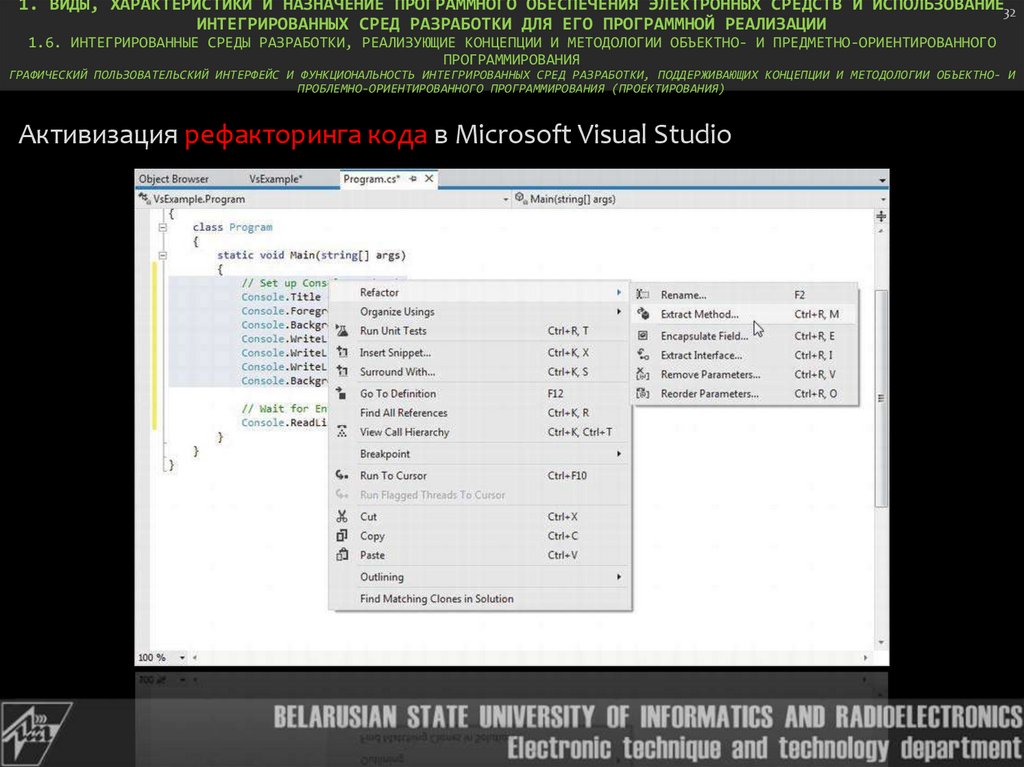The width and height of the screenshot is (1024, 767).
Task: Click the VsExample.Program class icon
Action: (144, 198)
